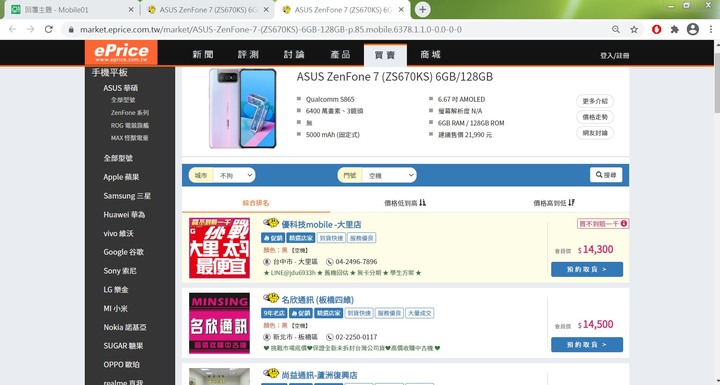
Task: Open the 商城 navigation menu
Action: click(430, 55)
